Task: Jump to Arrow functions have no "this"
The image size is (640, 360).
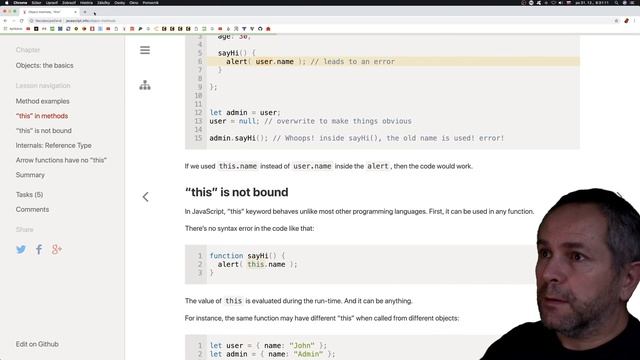Action: click(61, 160)
